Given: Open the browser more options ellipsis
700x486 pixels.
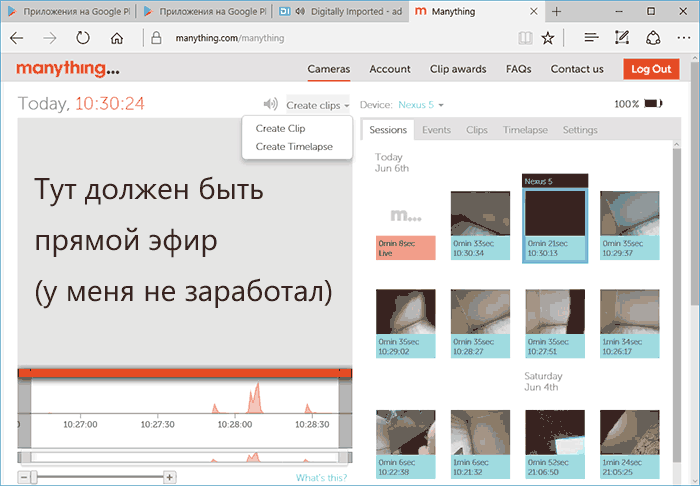Looking at the screenshot, I should pos(683,38).
